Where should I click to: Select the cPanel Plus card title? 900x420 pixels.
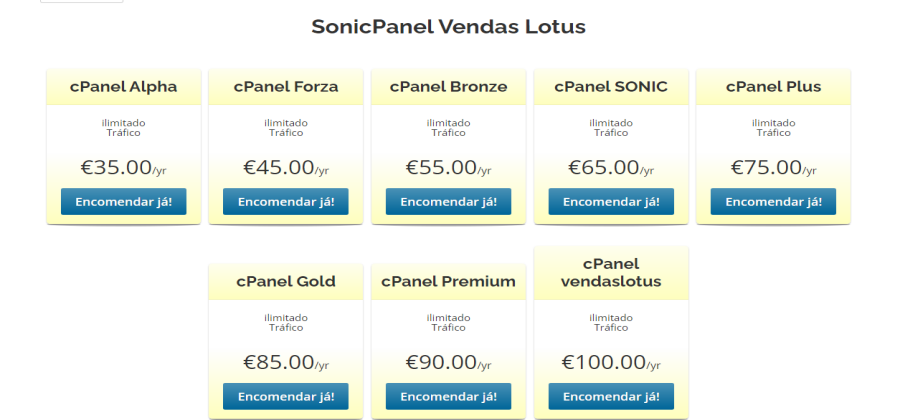tap(773, 87)
